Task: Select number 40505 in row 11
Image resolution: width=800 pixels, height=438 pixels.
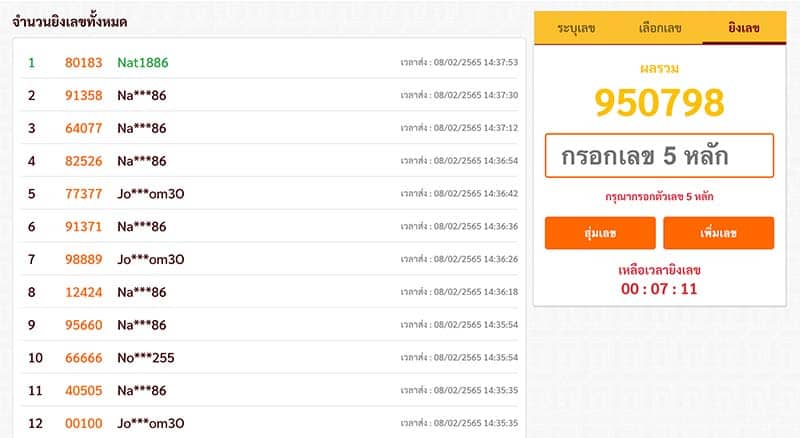Action: 84,391
